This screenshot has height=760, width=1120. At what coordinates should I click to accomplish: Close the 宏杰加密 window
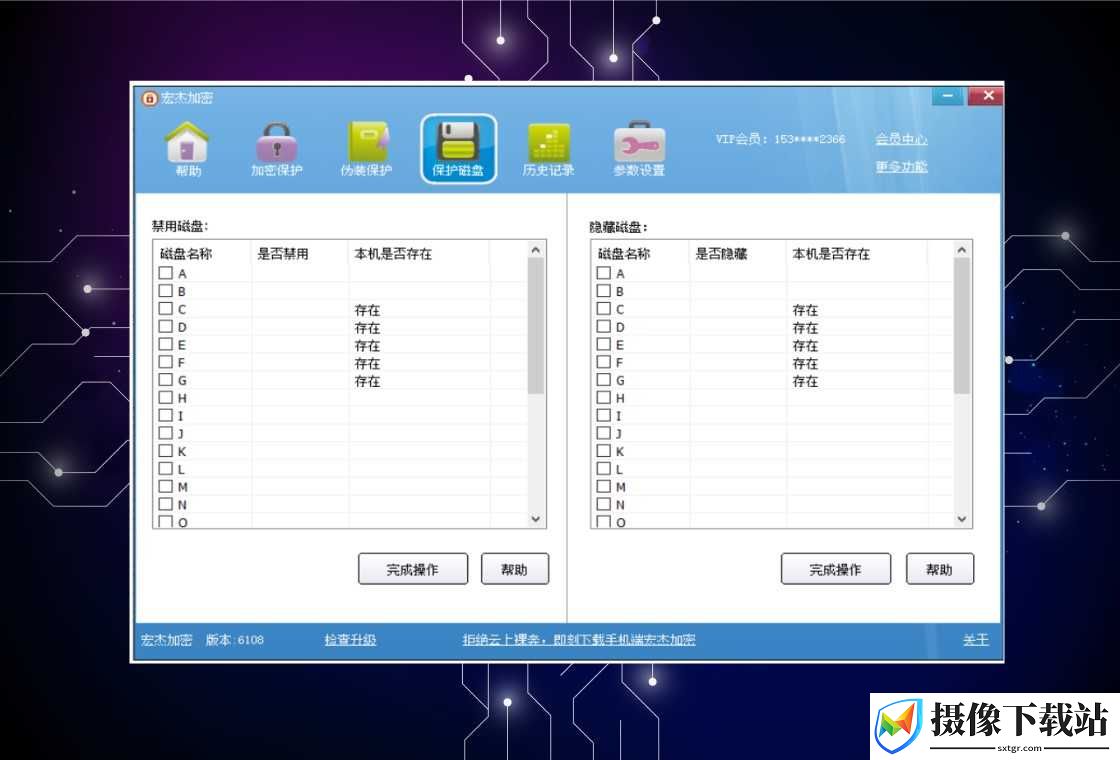988,96
